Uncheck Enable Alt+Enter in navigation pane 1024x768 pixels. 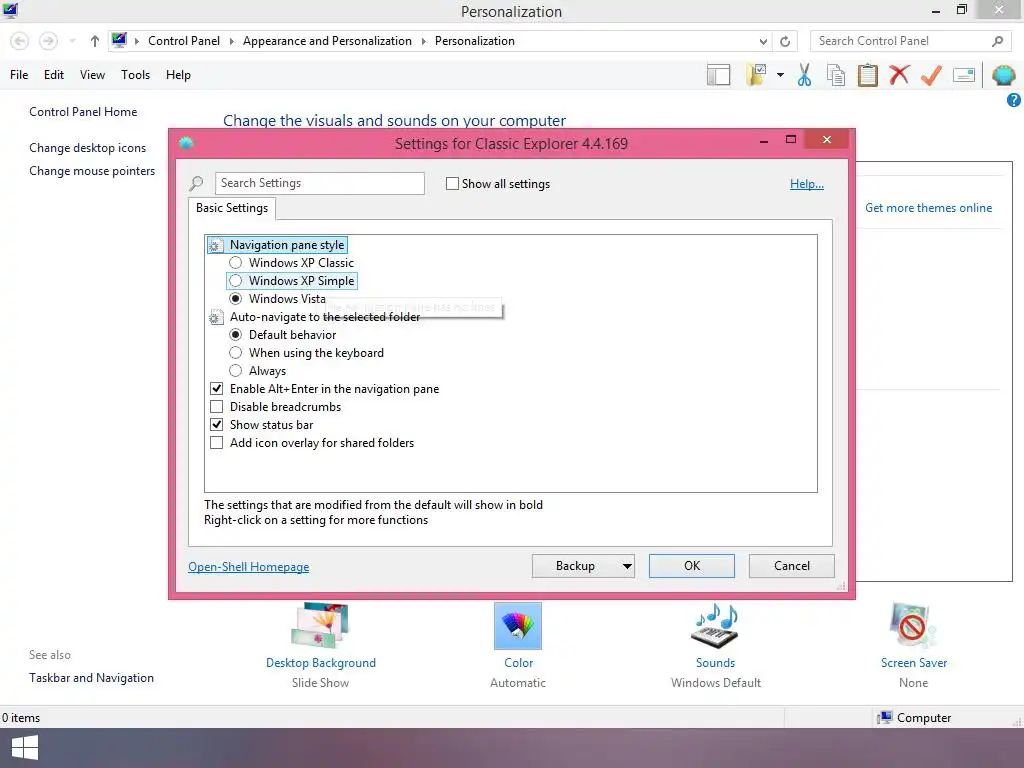[217, 389]
